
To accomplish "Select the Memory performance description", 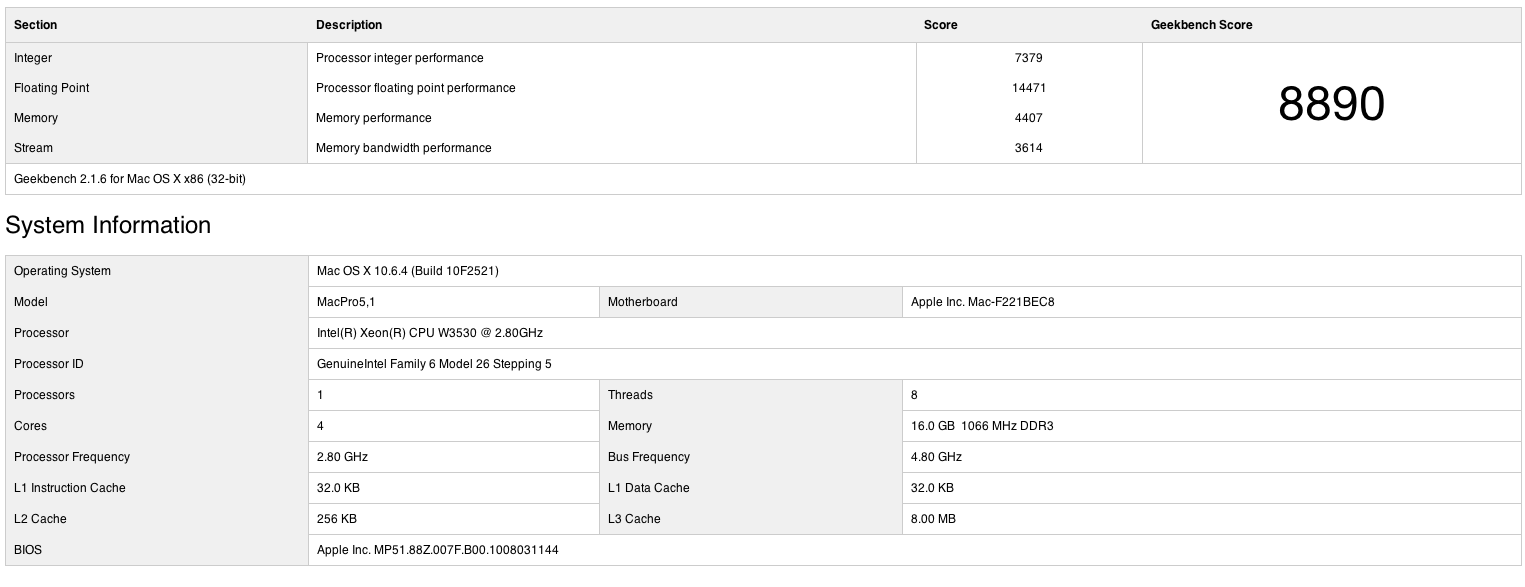I will 374,118.
